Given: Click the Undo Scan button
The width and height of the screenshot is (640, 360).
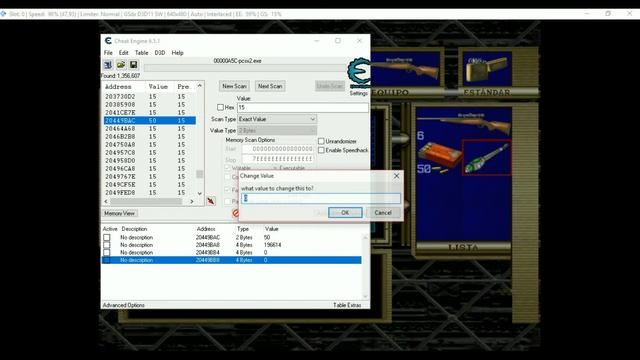Looking at the screenshot, I should pyautogui.click(x=330, y=86).
